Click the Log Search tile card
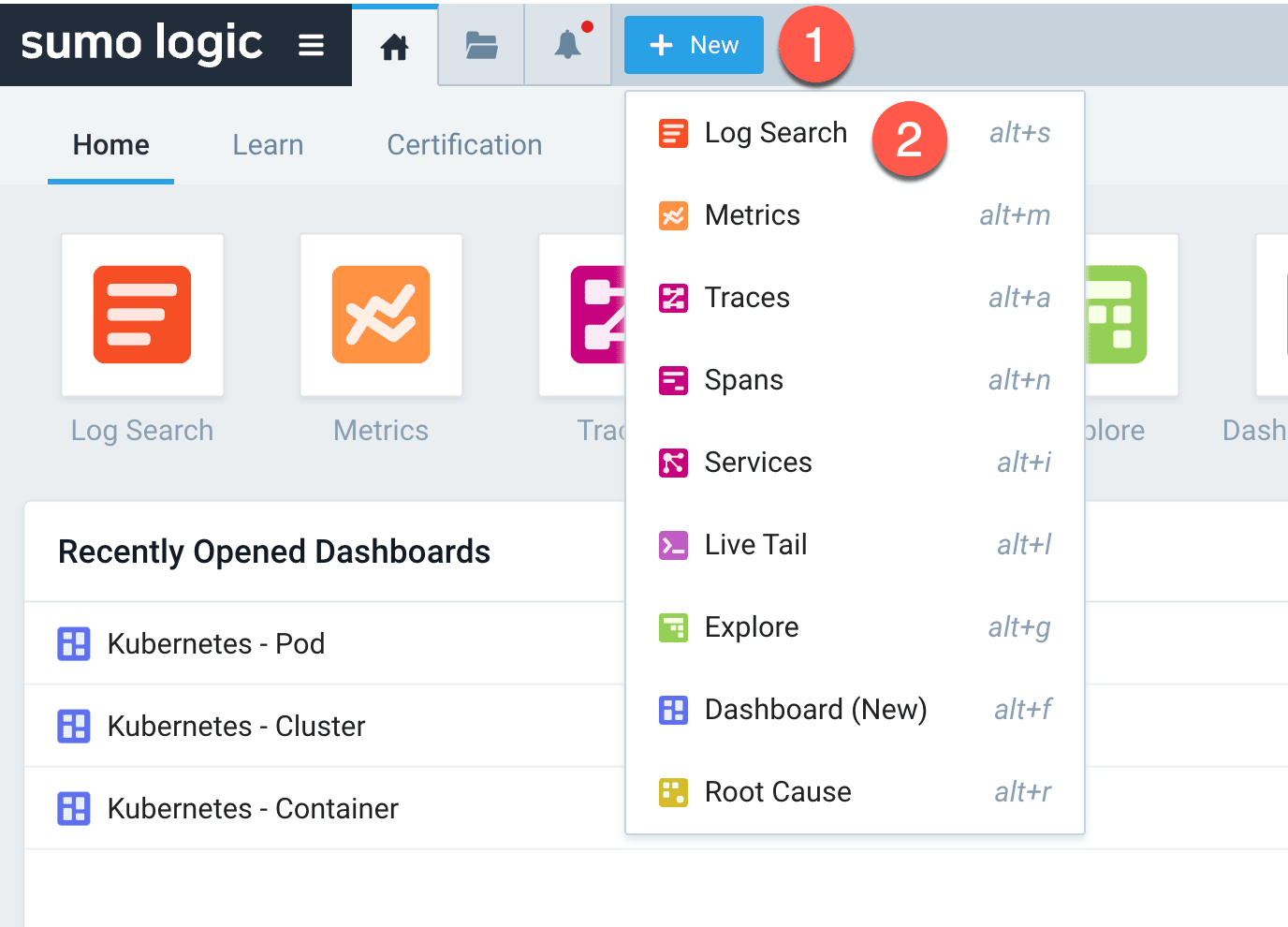This screenshot has height=927, width=1288. [x=141, y=315]
